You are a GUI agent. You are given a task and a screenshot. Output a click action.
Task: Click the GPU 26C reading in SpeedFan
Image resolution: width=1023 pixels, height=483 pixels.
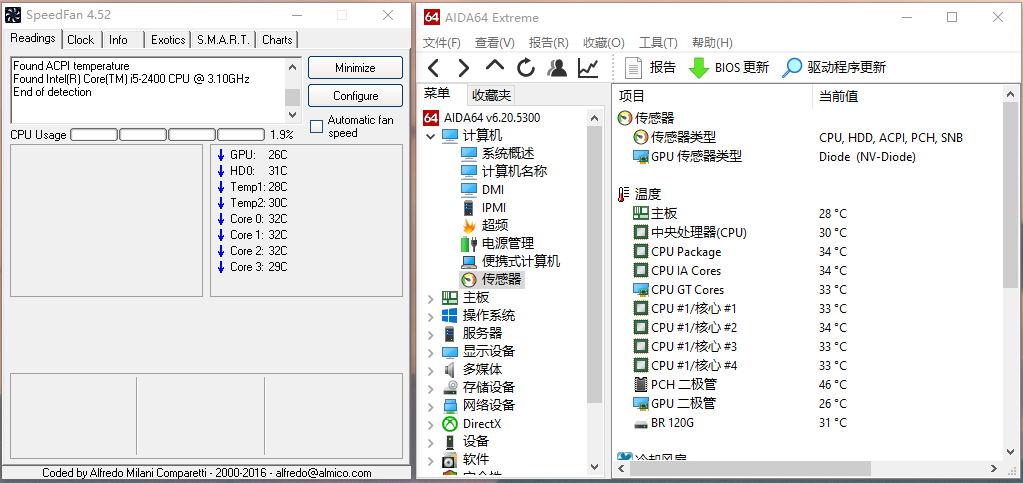coord(252,155)
